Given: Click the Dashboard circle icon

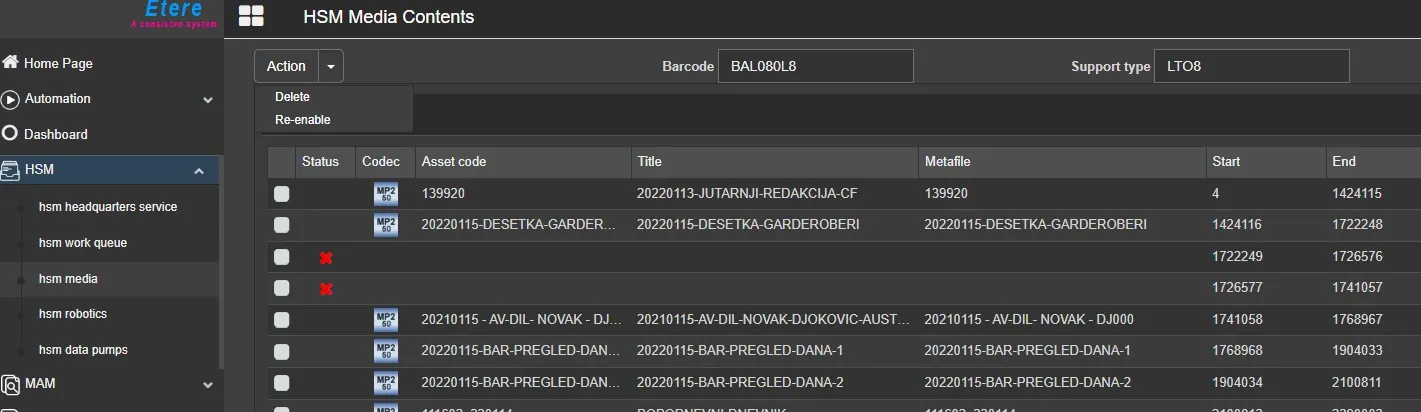Looking at the screenshot, I should 11,134.
